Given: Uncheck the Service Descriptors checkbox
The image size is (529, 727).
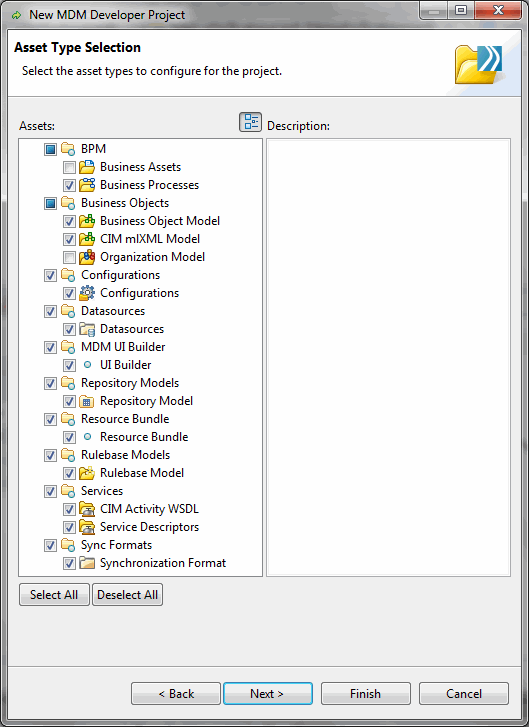Looking at the screenshot, I should [x=70, y=528].
